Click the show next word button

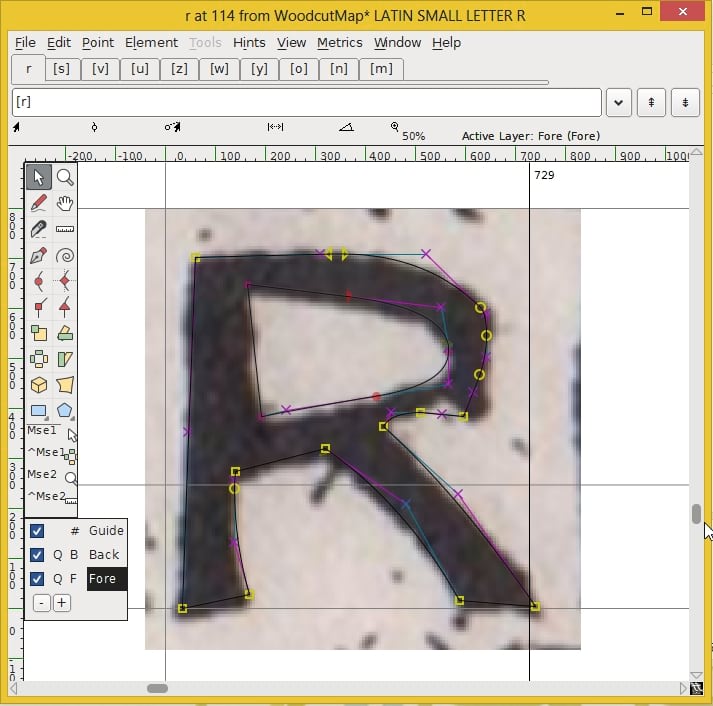click(685, 102)
